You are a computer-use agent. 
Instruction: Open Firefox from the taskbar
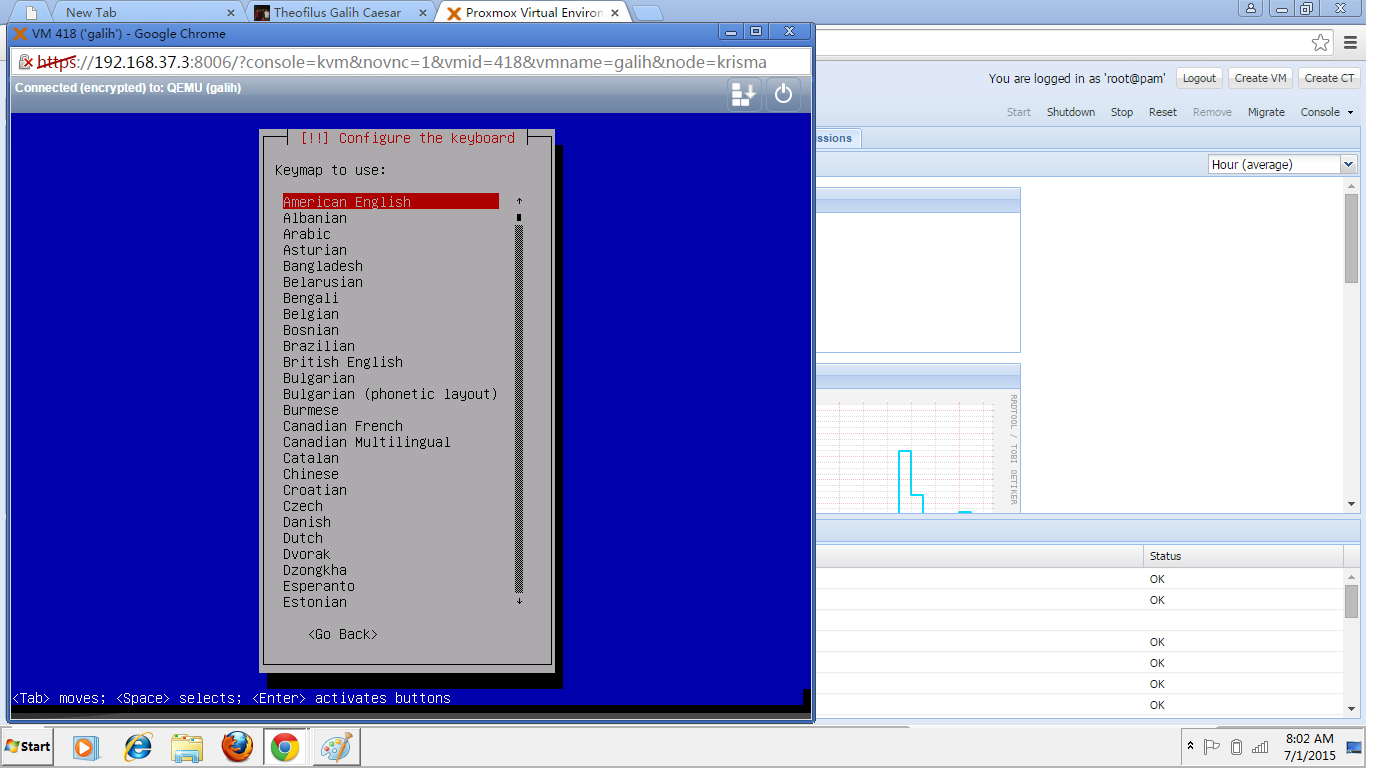[x=237, y=746]
